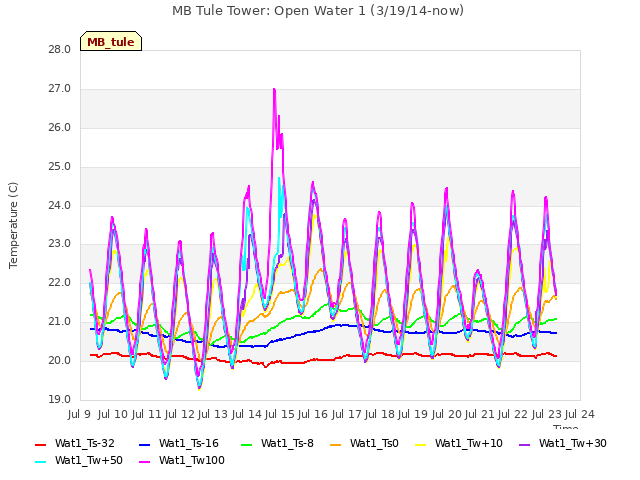Click the Jul 10 x-axis label

click(x=113, y=414)
